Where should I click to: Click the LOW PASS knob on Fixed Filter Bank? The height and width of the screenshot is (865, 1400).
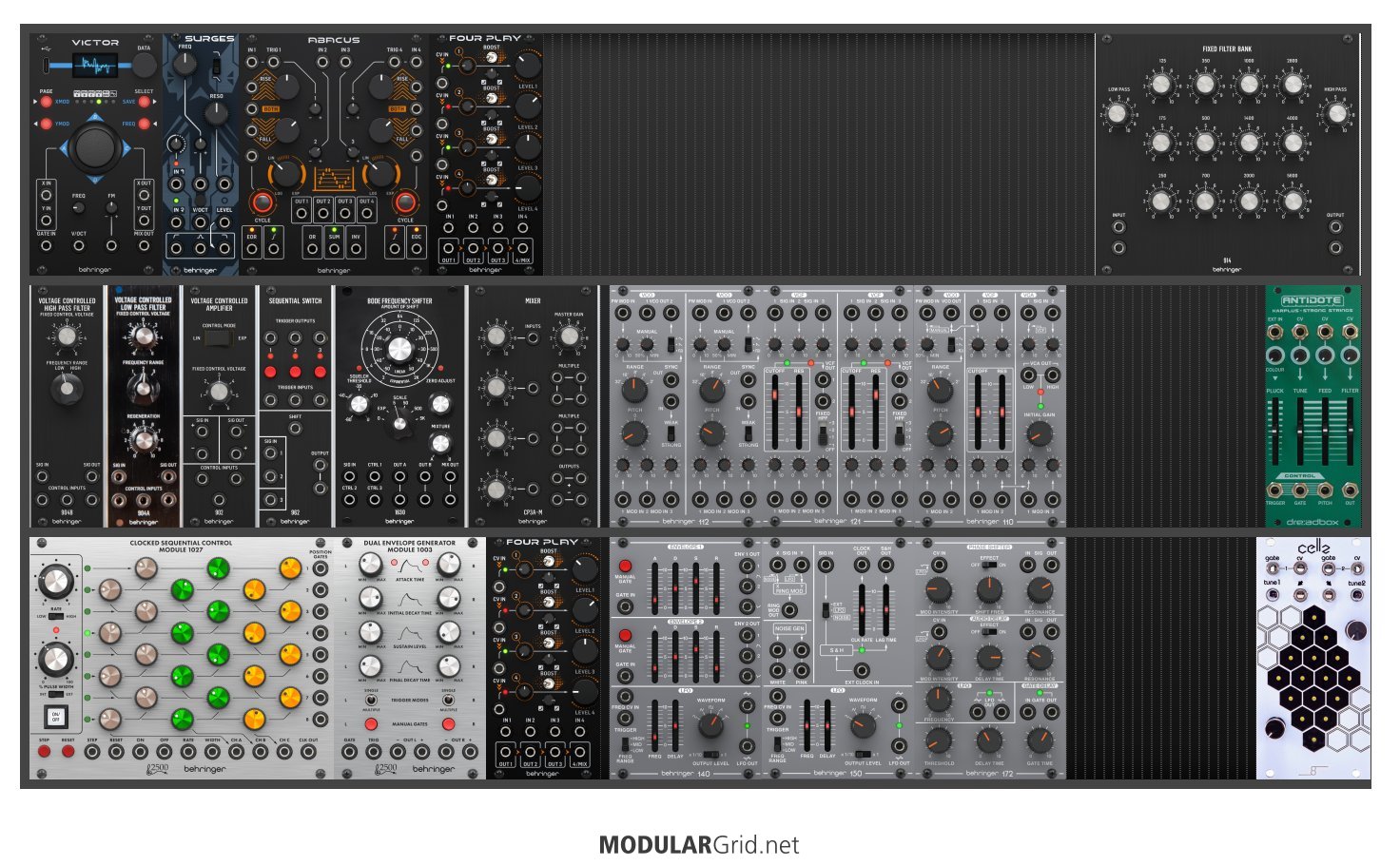(x=1118, y=114)
